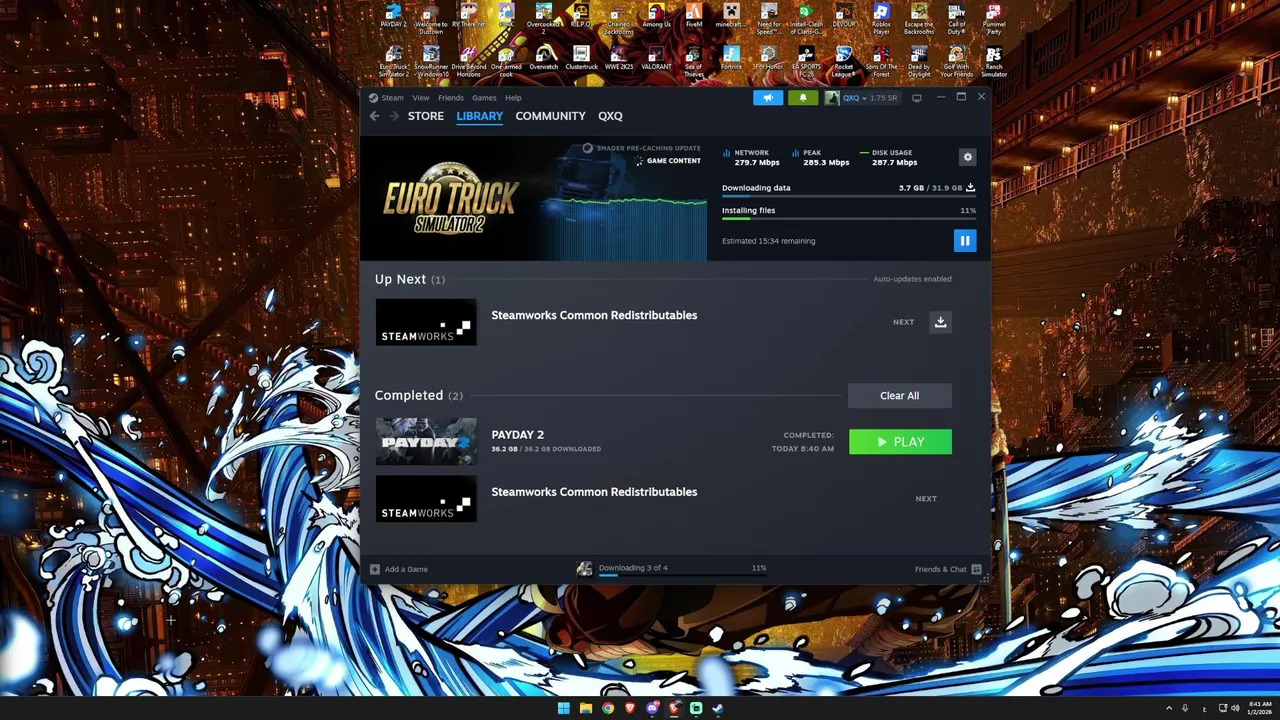Screen dimensions: 1280x720
Task: Click the download icon beside 31.9 GB
Action: (970, 188)
